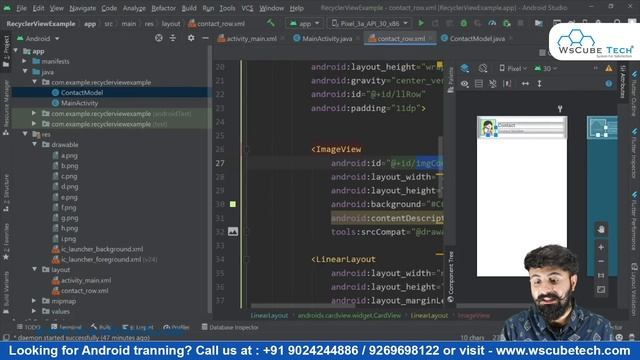Click the image gutter icon on line 32

coord(233,231)
